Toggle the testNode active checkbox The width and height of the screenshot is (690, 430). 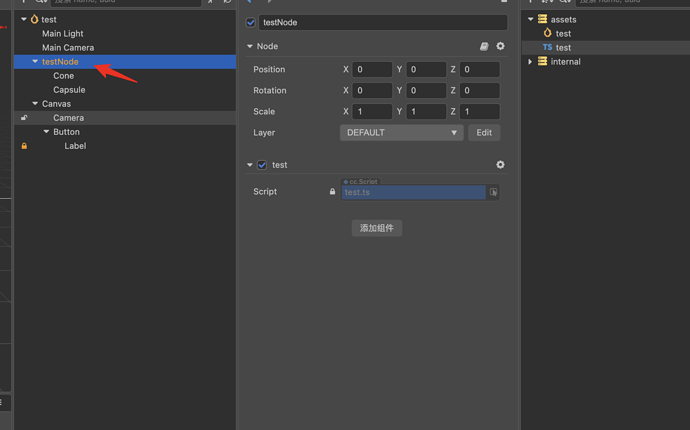click(x=250, y=22)
